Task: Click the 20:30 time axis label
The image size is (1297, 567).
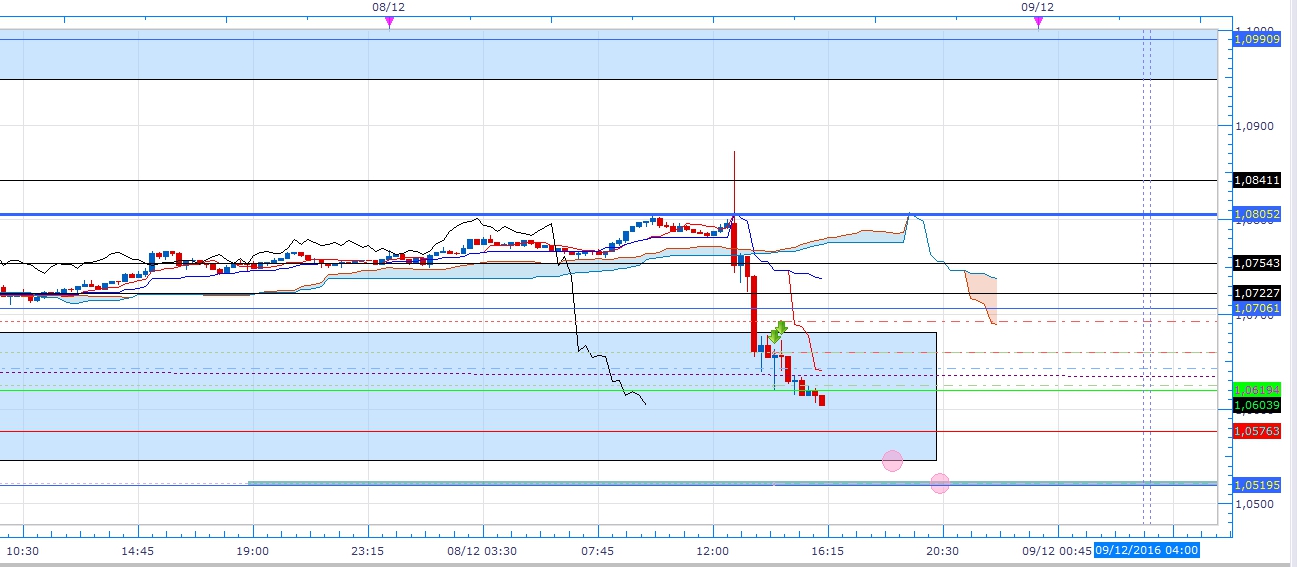Action: coord(943,550)
